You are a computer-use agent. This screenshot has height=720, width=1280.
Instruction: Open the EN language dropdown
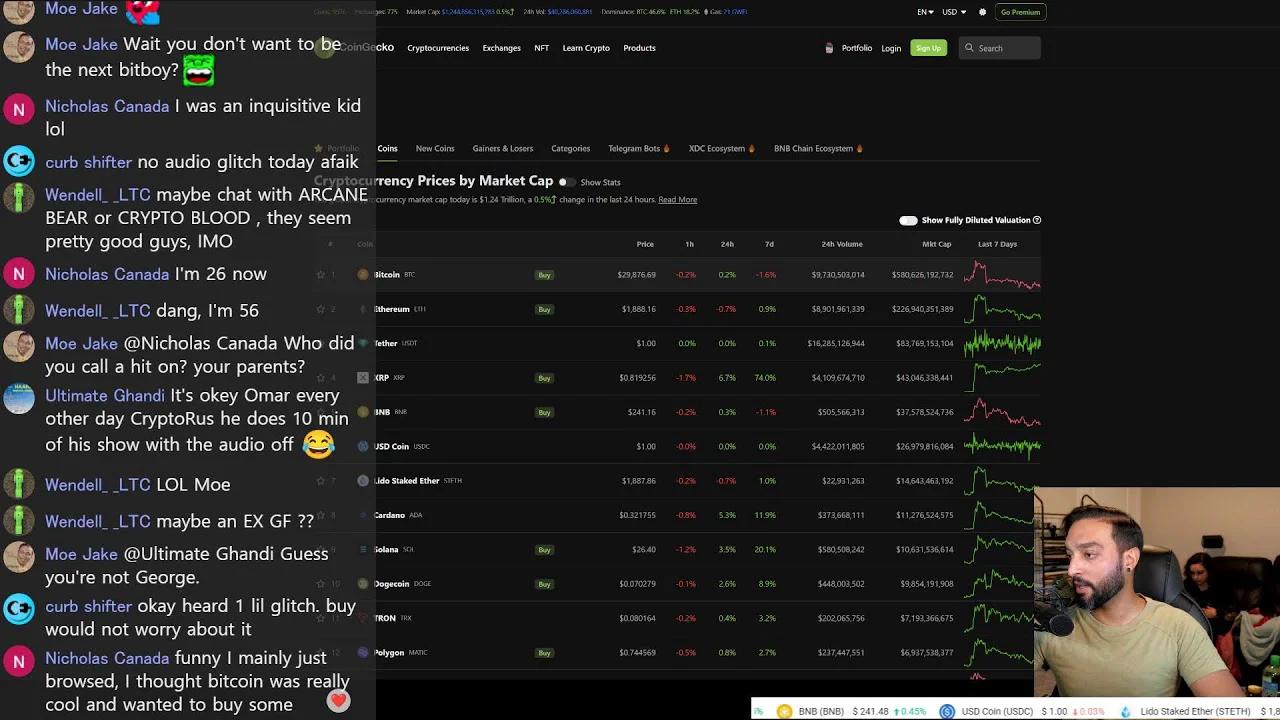tap(925, 12)
